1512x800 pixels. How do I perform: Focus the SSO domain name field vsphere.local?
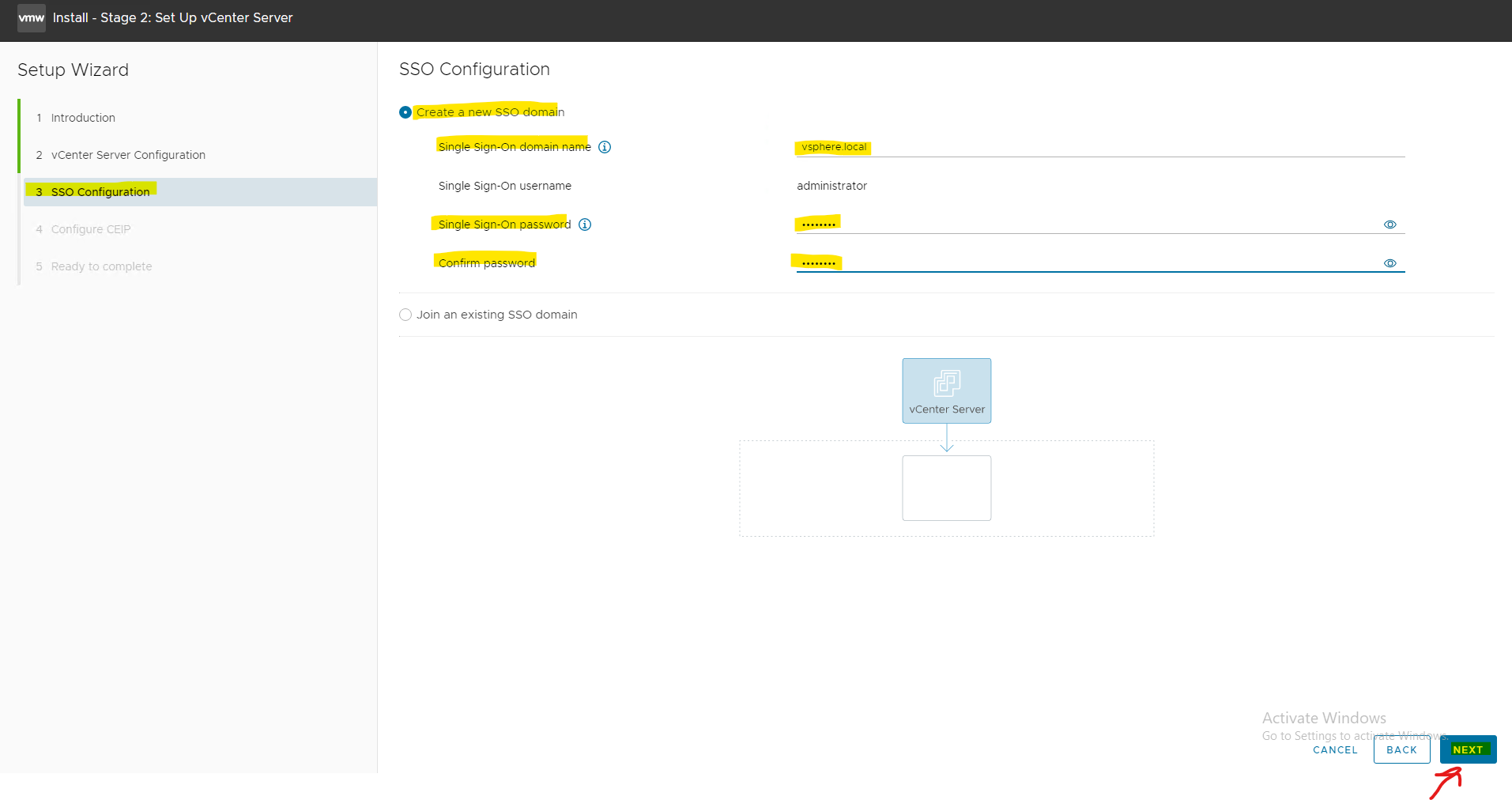pos(1100,147)
